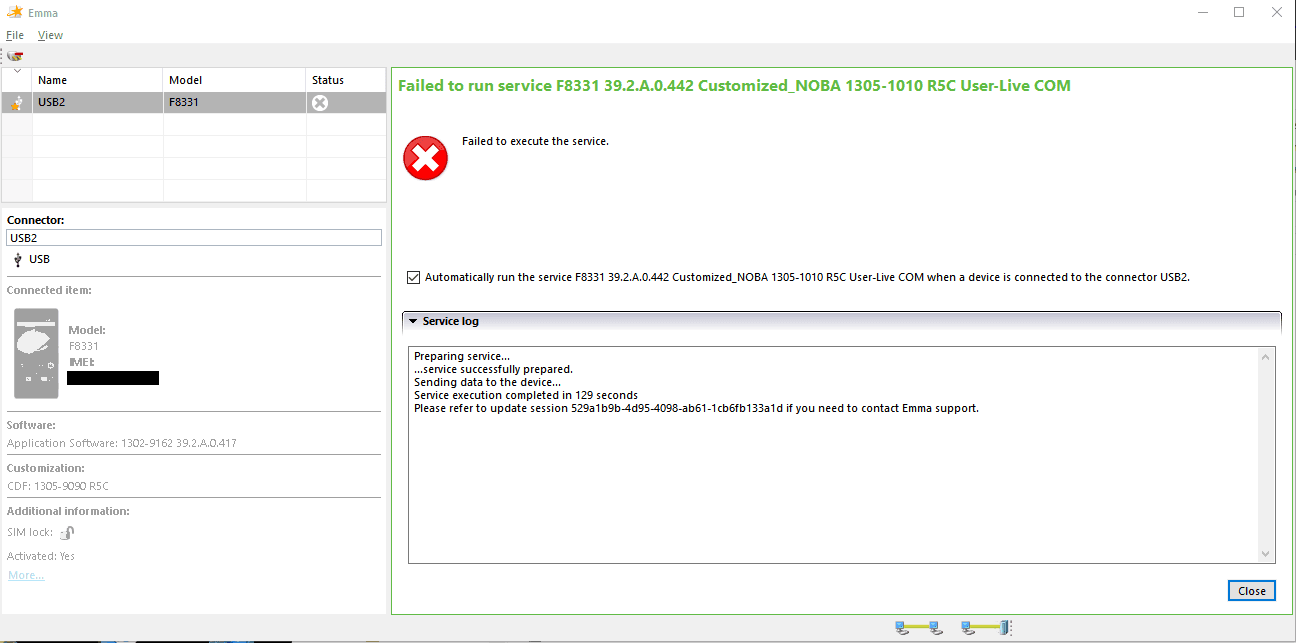Click the SIM lock unlocked padlock icon

click(x=67, y=533)
